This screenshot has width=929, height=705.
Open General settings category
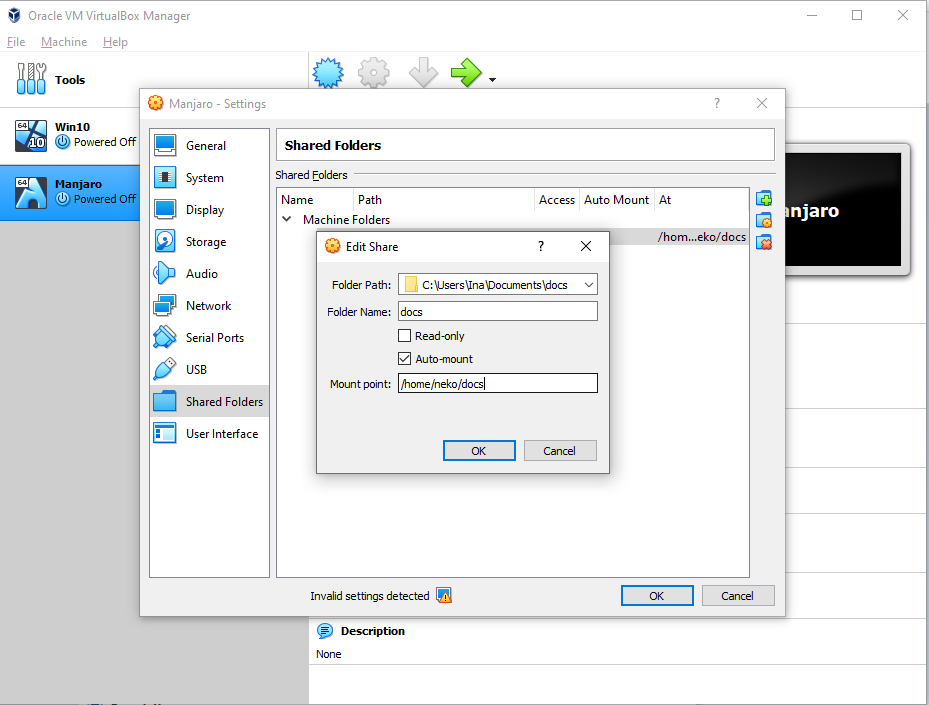209,145
